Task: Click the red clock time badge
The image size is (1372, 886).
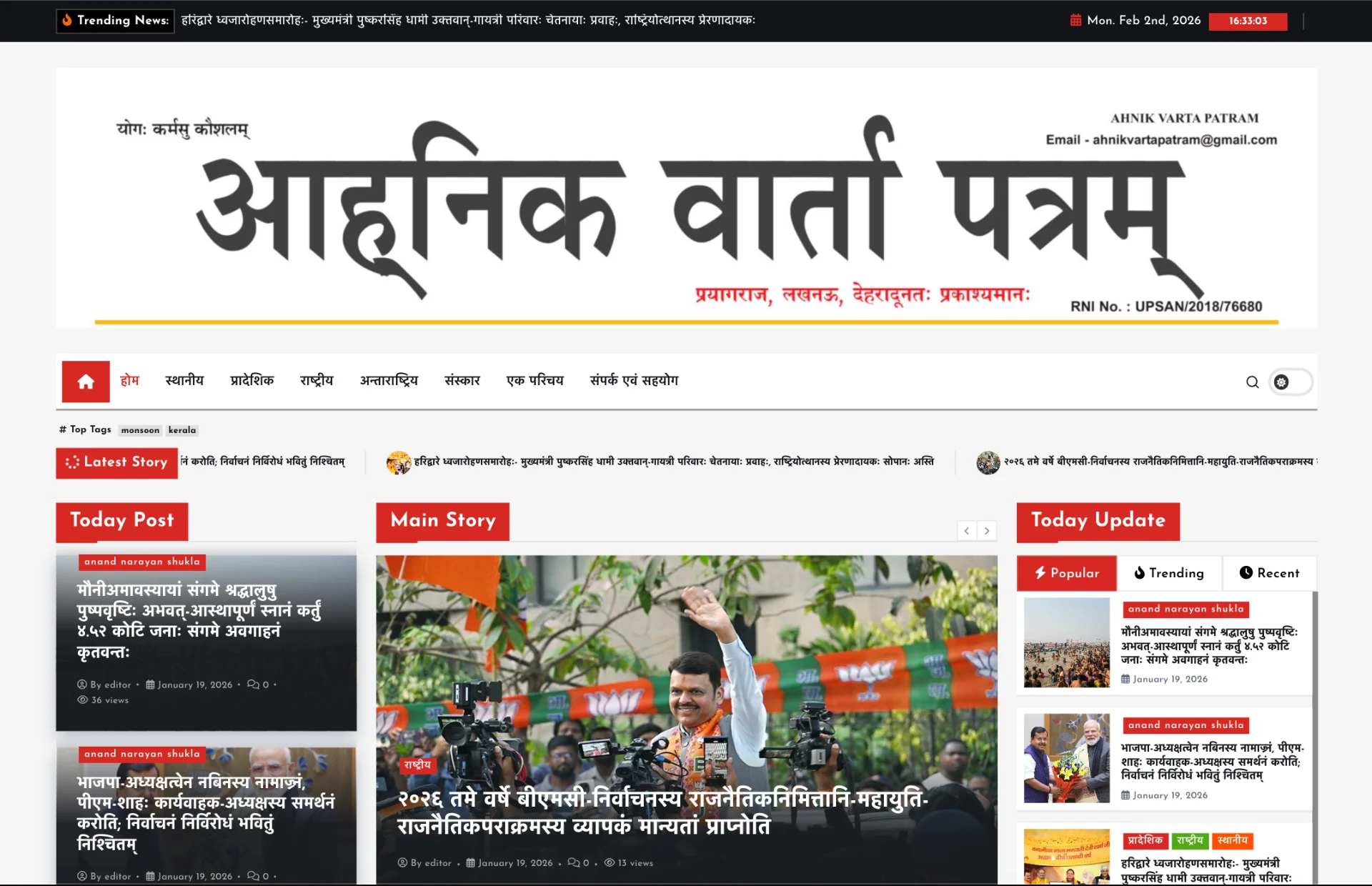Action: click(1248, 21)
